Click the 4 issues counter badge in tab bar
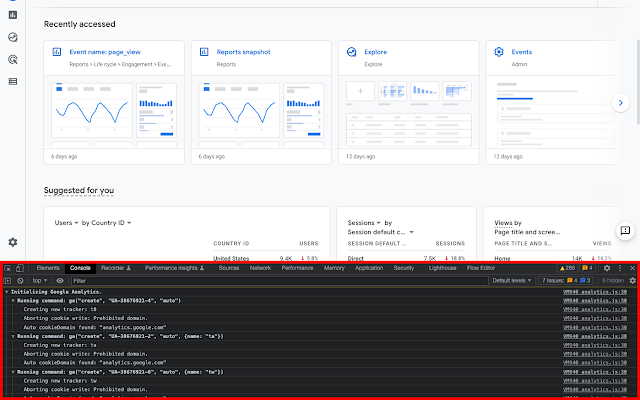 [x=587, y=268]
